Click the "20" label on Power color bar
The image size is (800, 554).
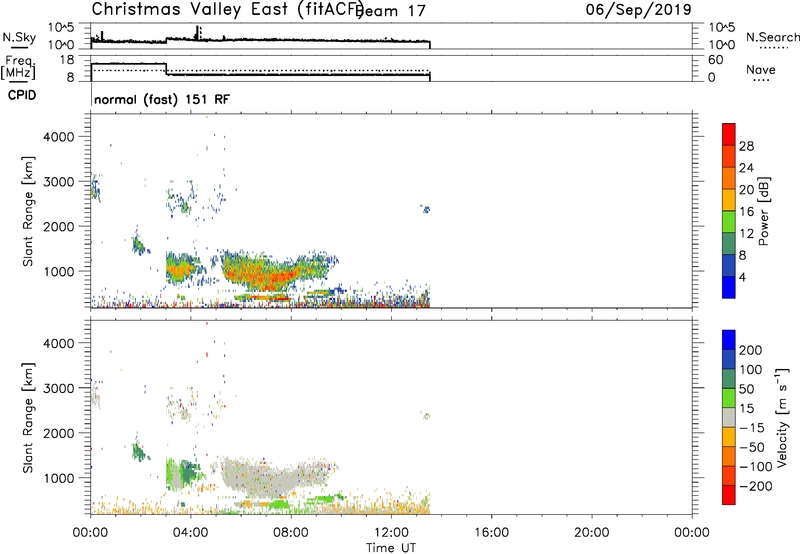point(746,190)
